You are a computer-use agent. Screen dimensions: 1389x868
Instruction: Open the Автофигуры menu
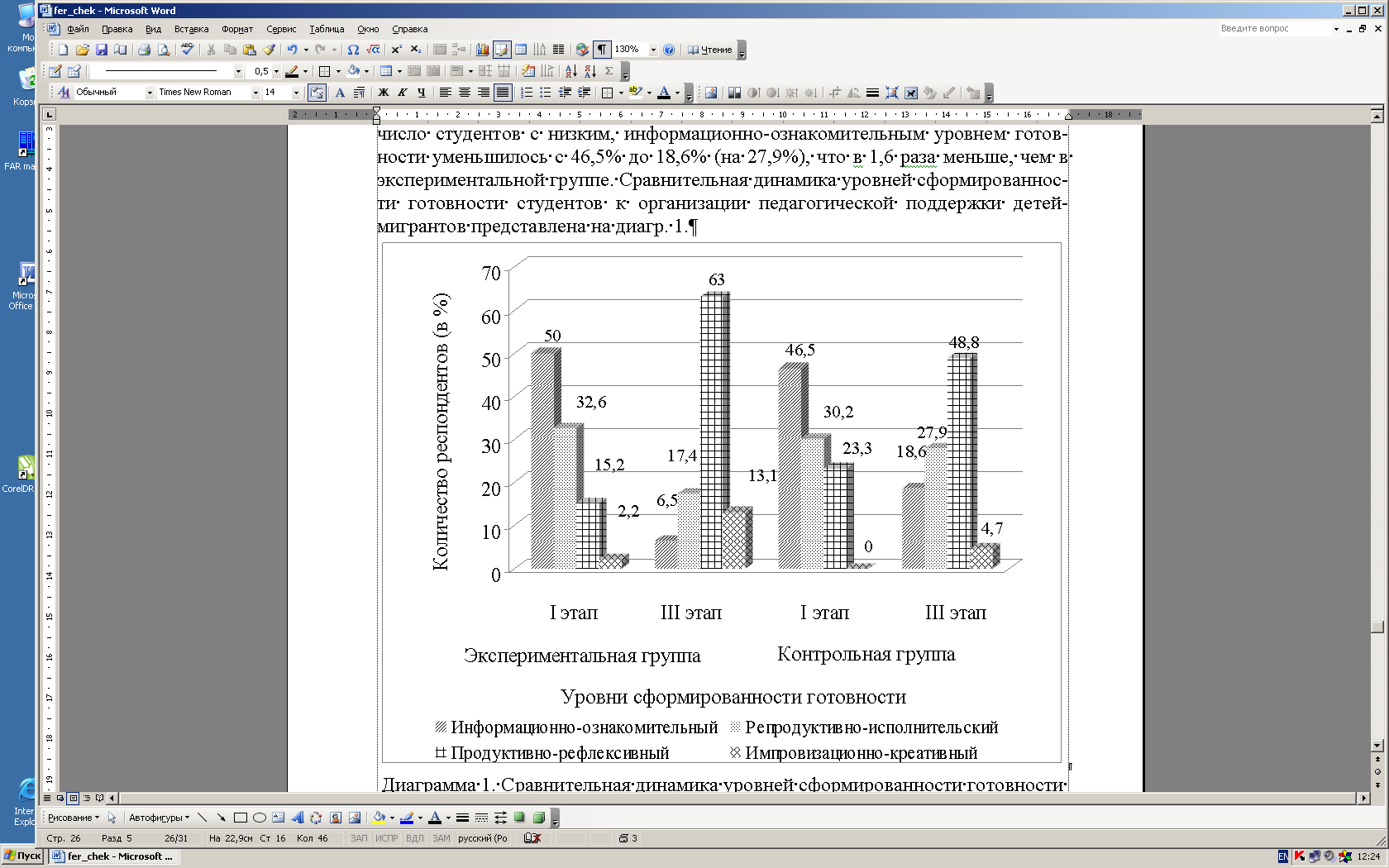(x=159, y=818)
